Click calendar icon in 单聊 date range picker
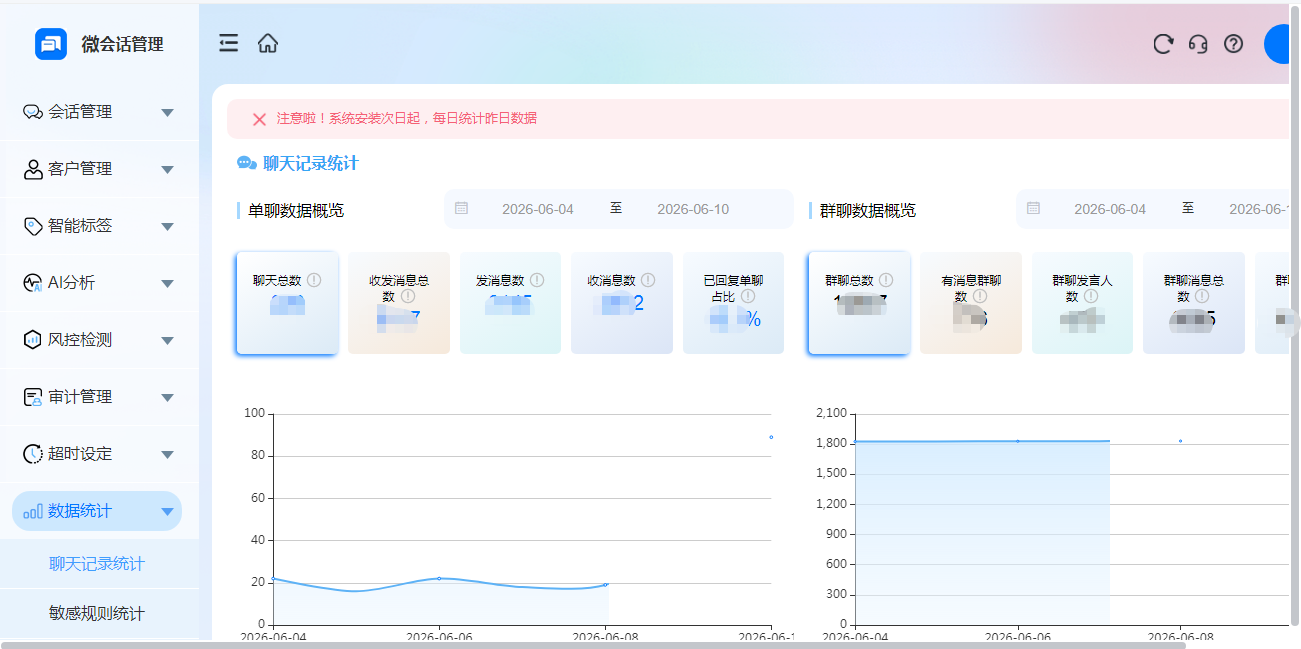 [461, 208]
